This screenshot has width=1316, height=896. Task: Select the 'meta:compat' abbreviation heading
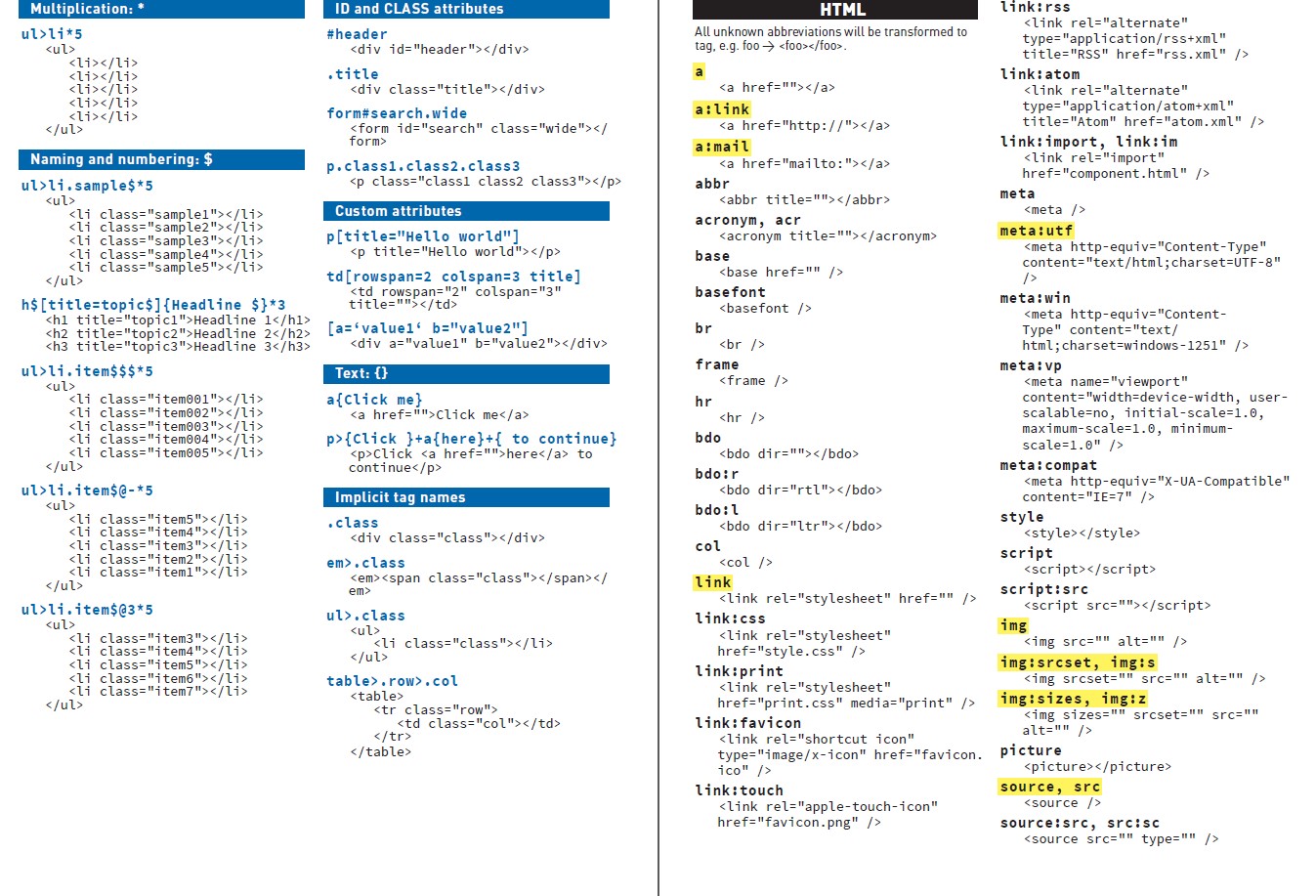click(1048, 465)
